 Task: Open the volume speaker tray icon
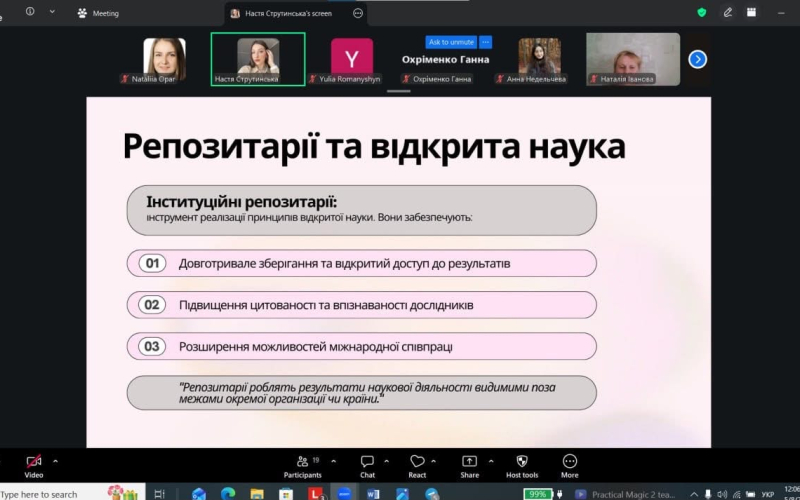point(722,494)
